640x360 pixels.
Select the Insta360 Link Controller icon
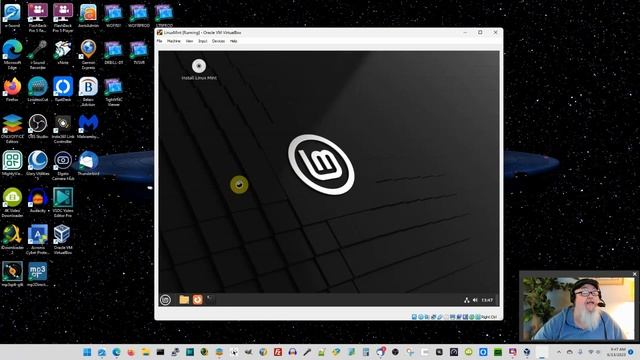pyautogui.click(x=63, y=129)
